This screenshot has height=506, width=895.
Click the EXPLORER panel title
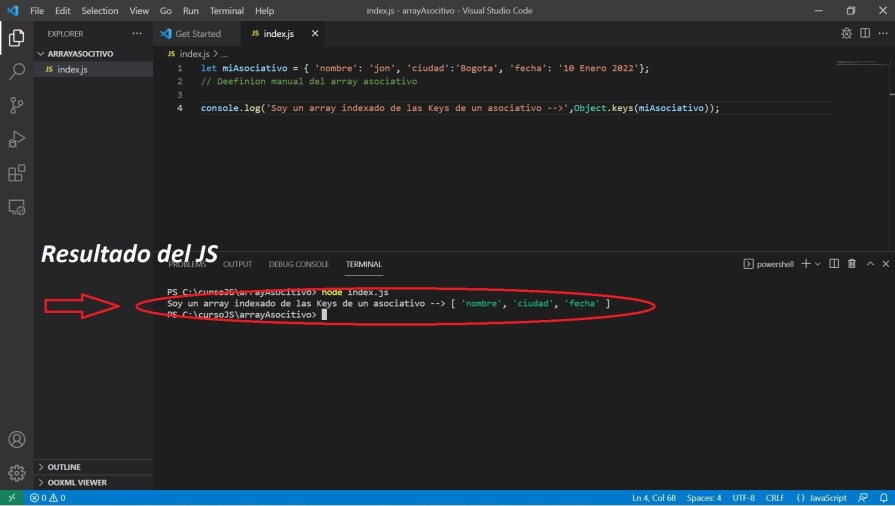coord(65,34)
